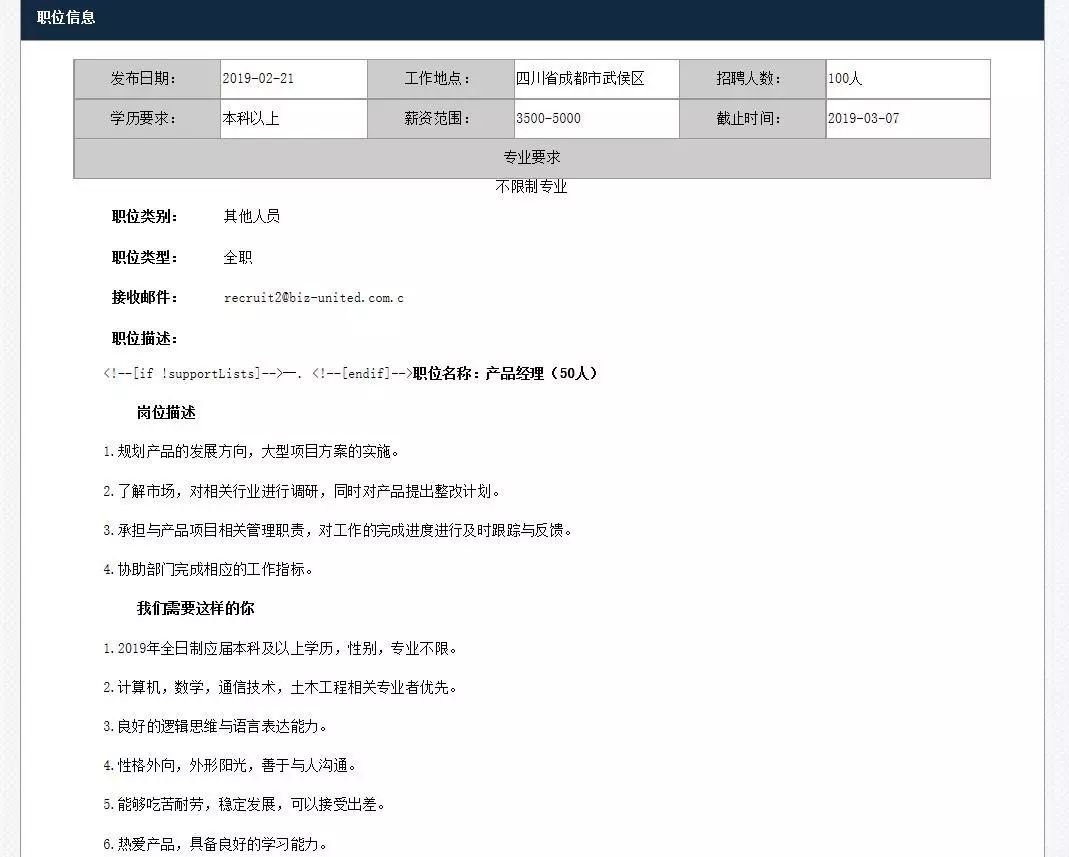Click the 本科以上 education value
1069x857 pixels.
click(251, 119)
